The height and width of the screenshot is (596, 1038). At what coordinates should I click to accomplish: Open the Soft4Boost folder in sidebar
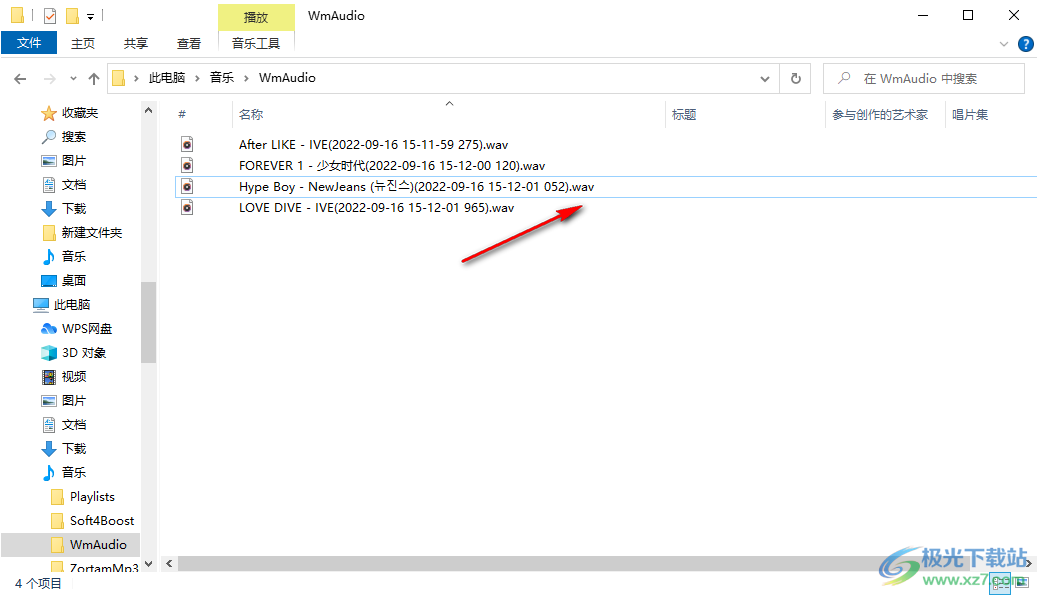click(x=102, y=521)
